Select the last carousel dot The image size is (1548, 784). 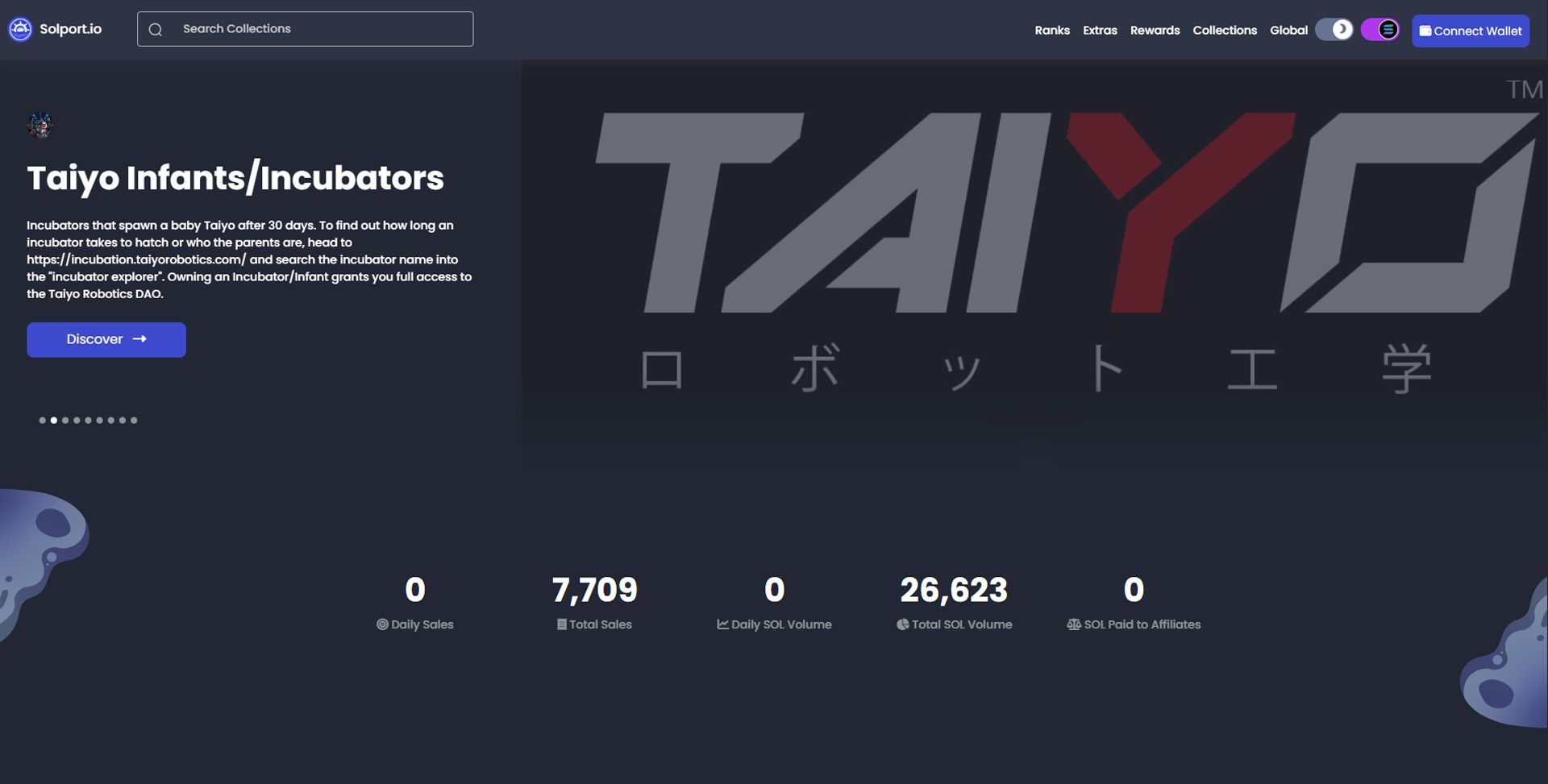(134, 421)
